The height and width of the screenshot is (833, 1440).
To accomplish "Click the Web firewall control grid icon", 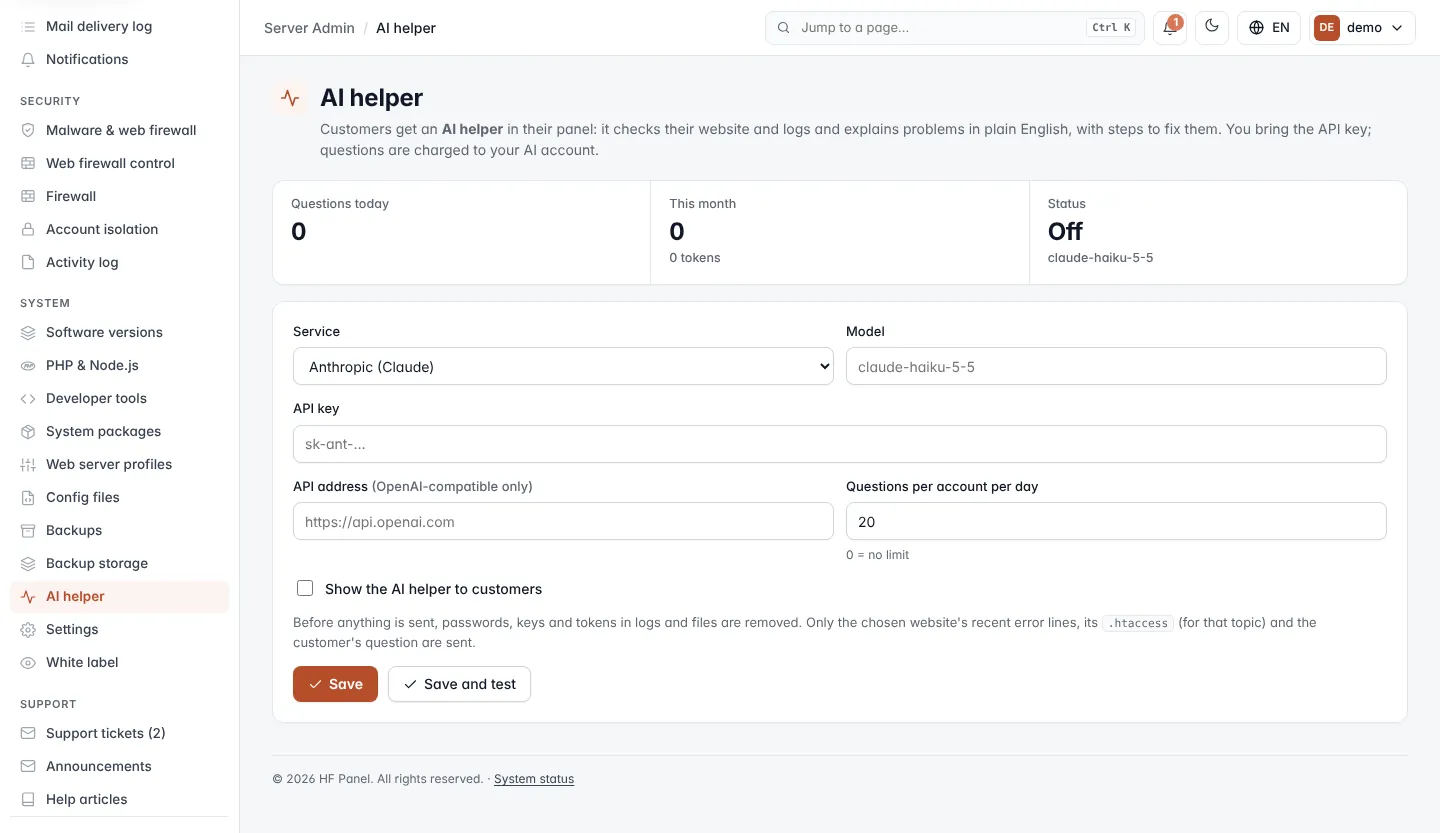I will point(28,163).
